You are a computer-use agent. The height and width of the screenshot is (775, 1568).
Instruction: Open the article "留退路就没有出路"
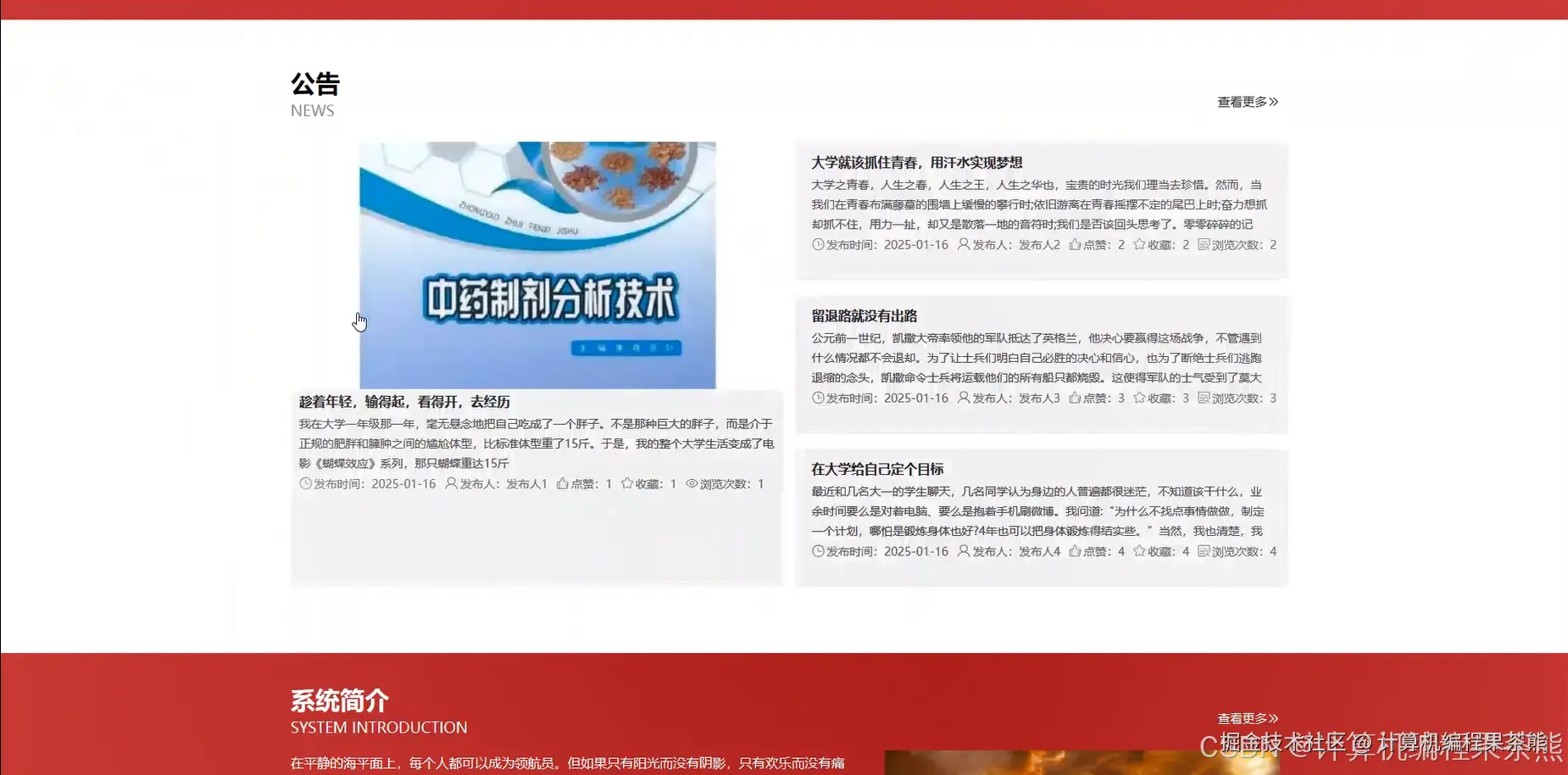[866, 315]
